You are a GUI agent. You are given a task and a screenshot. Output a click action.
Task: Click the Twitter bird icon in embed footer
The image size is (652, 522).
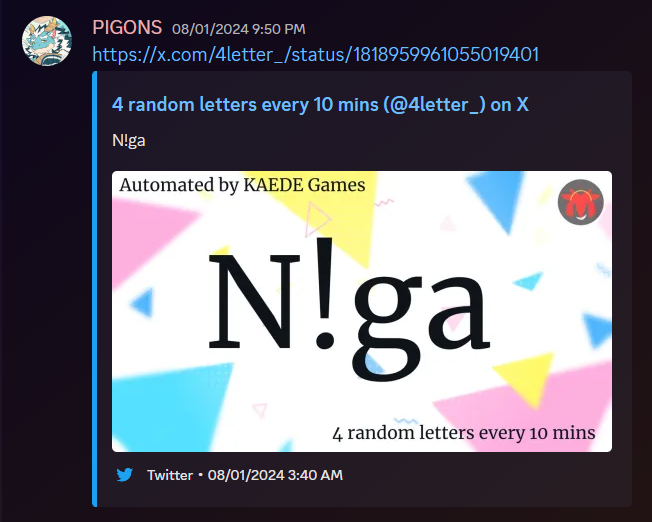124,475
